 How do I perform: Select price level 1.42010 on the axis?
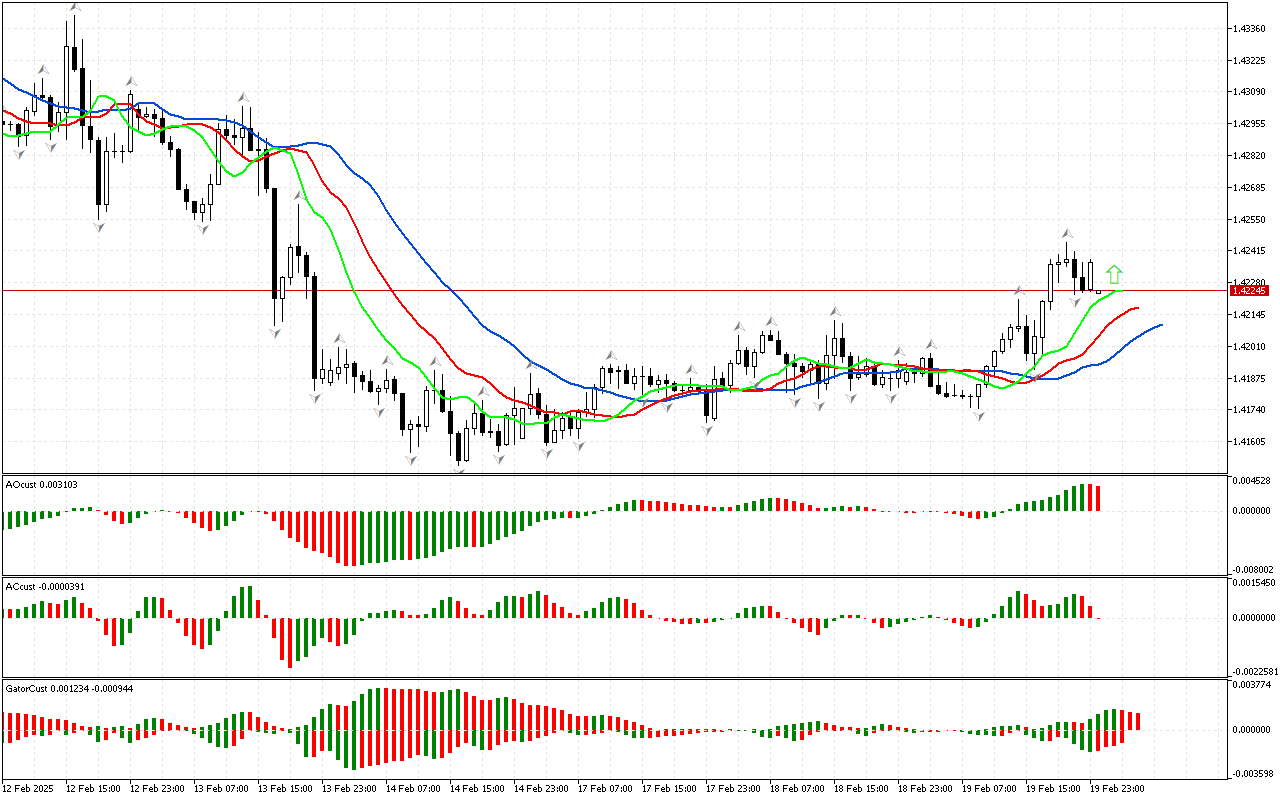1249,347
